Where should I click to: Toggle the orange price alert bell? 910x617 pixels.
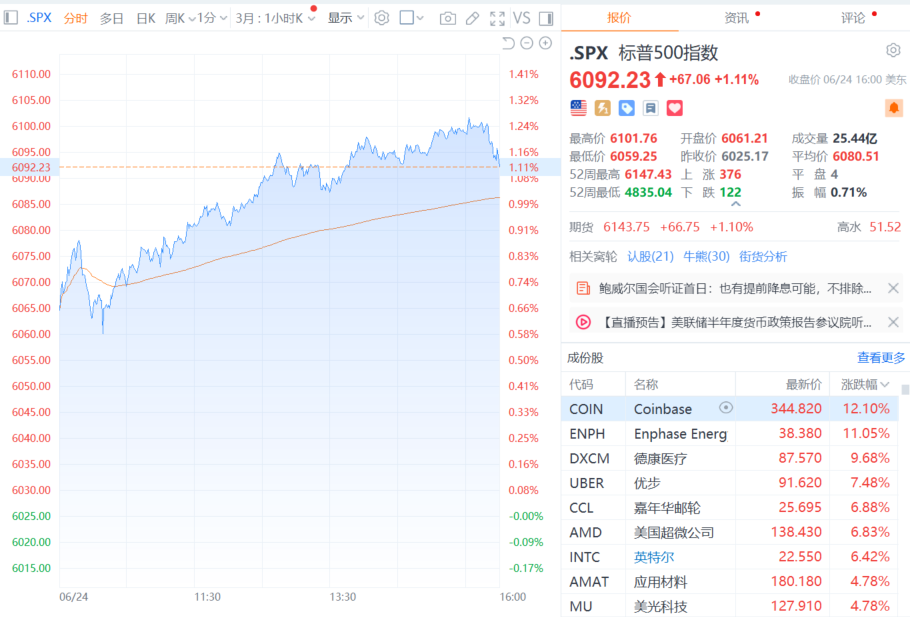click(x=893, y=107)
